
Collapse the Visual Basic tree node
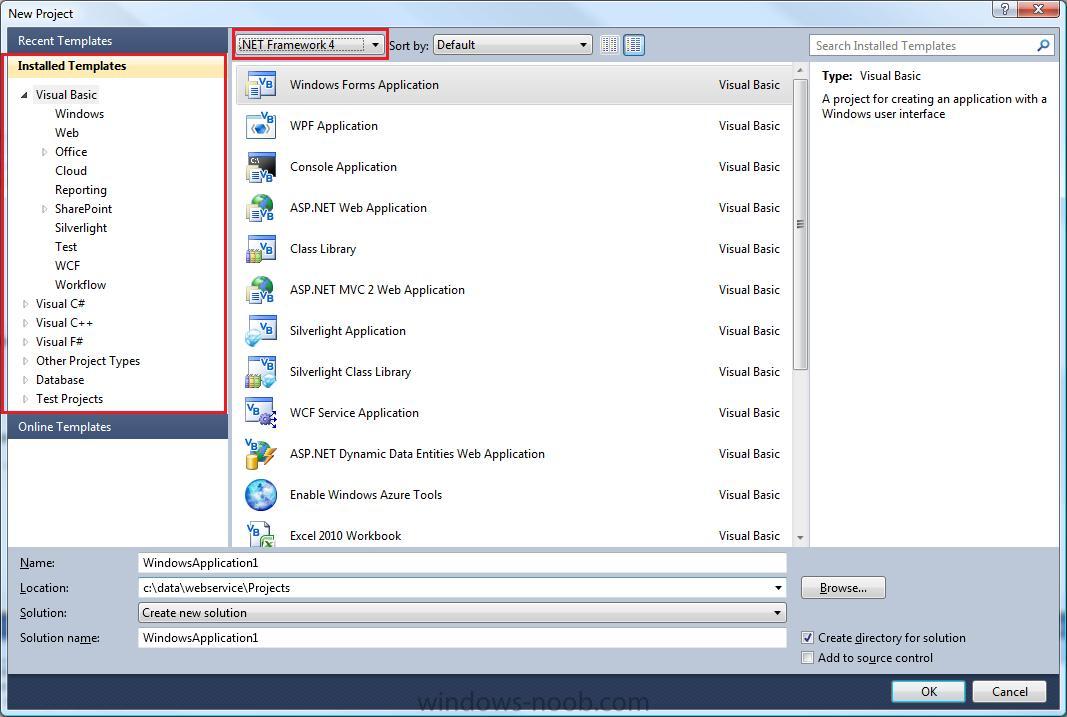click(x=24, y=95)
